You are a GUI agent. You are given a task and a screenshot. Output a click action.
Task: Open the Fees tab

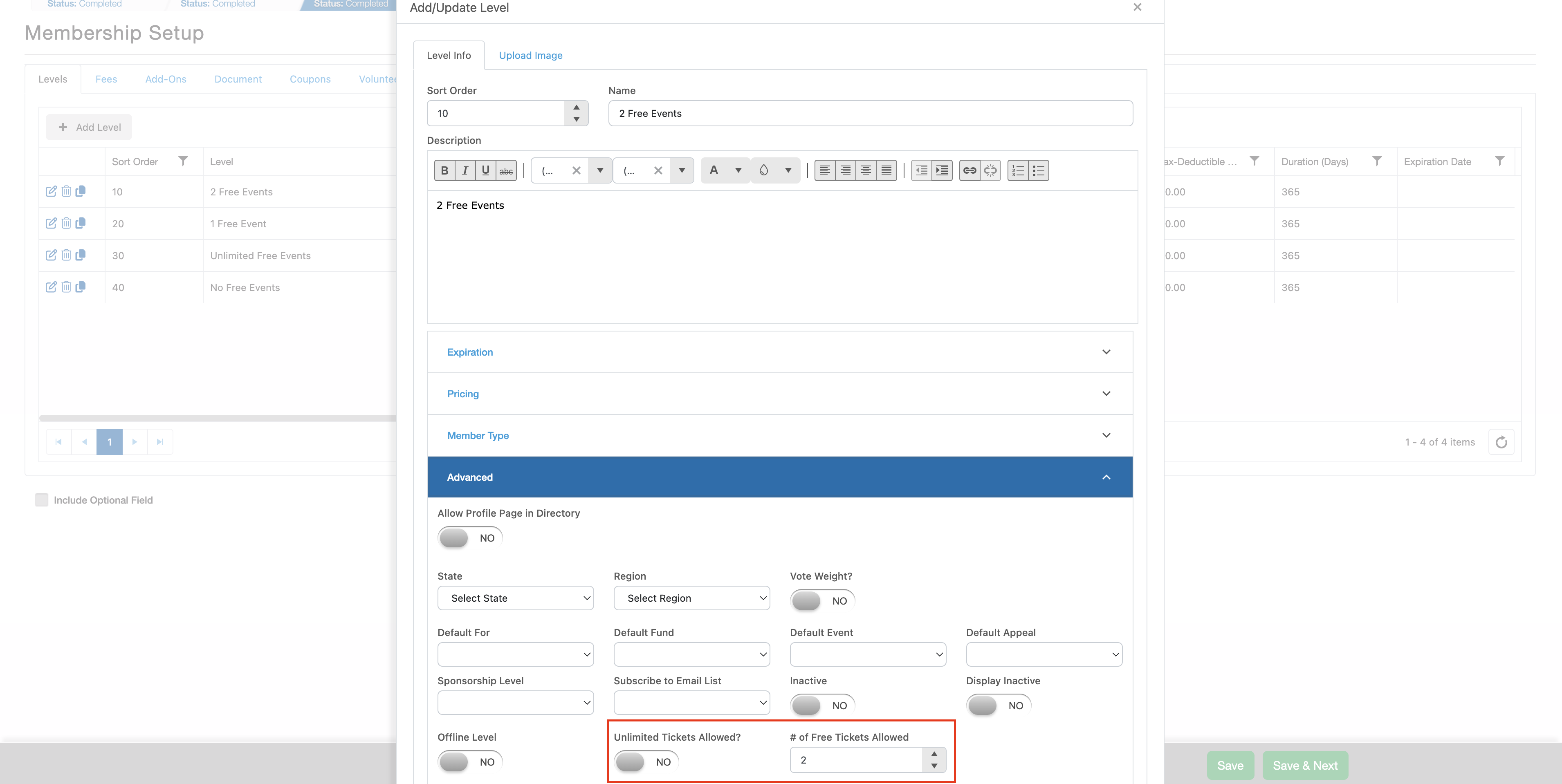106,79
